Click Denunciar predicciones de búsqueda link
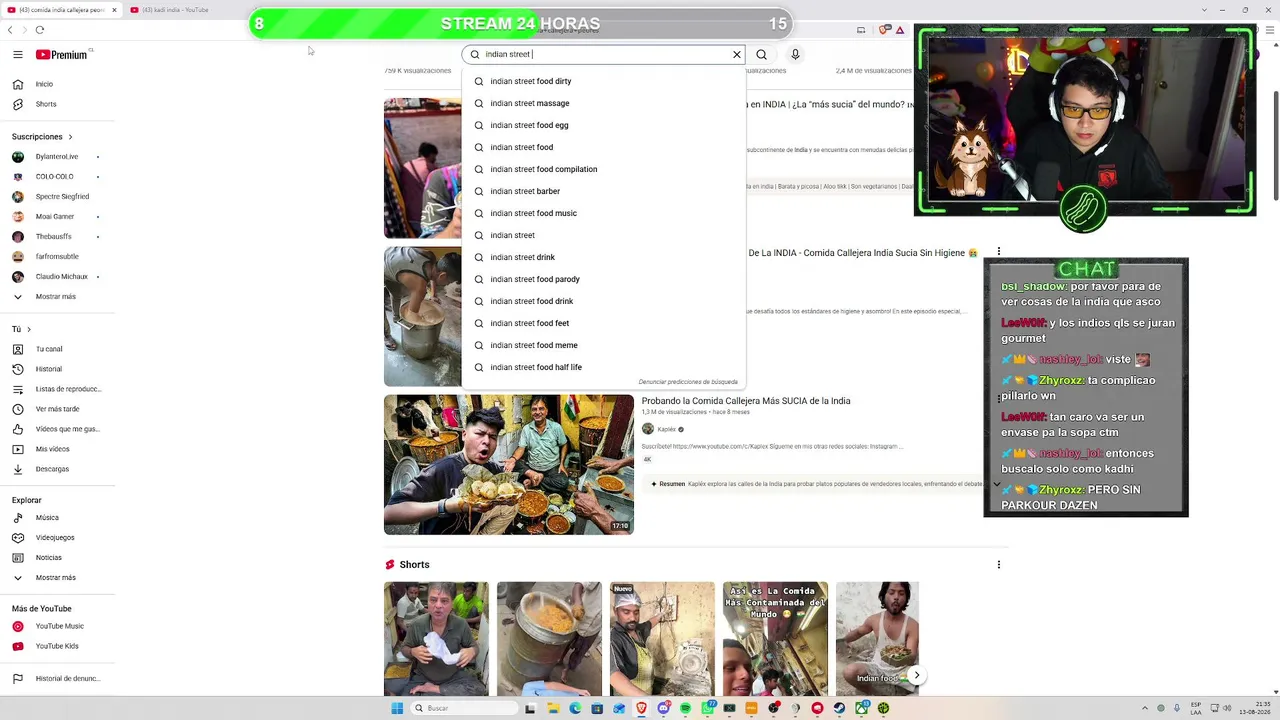1280x720 pixels. click(x=688, y=382)
